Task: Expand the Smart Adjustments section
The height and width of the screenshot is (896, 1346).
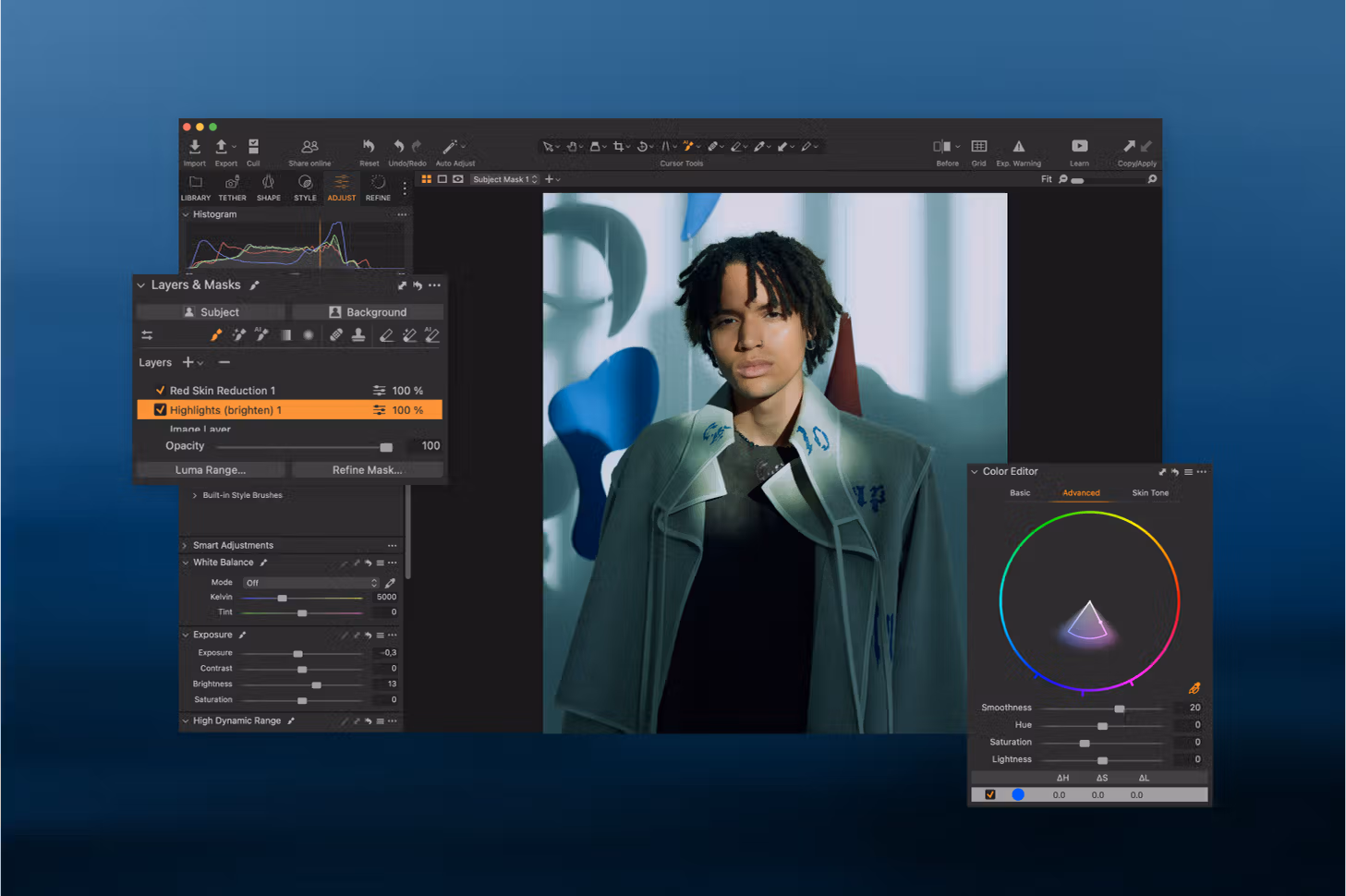Action: [x=185, y=546]
